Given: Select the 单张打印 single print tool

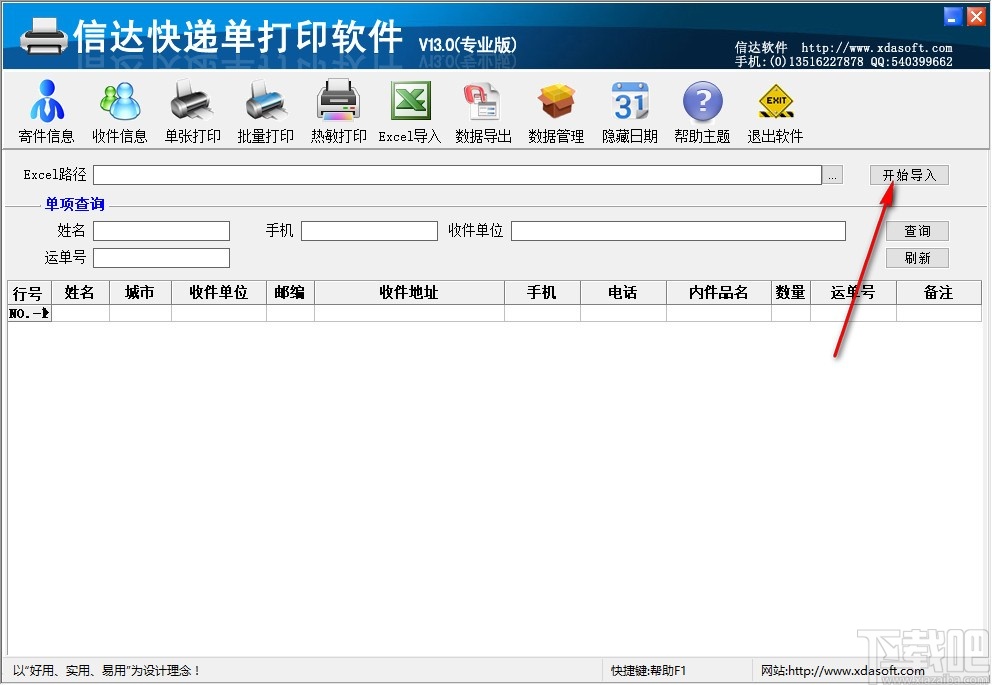Looking at the screenshot, I should click(192, 110).
